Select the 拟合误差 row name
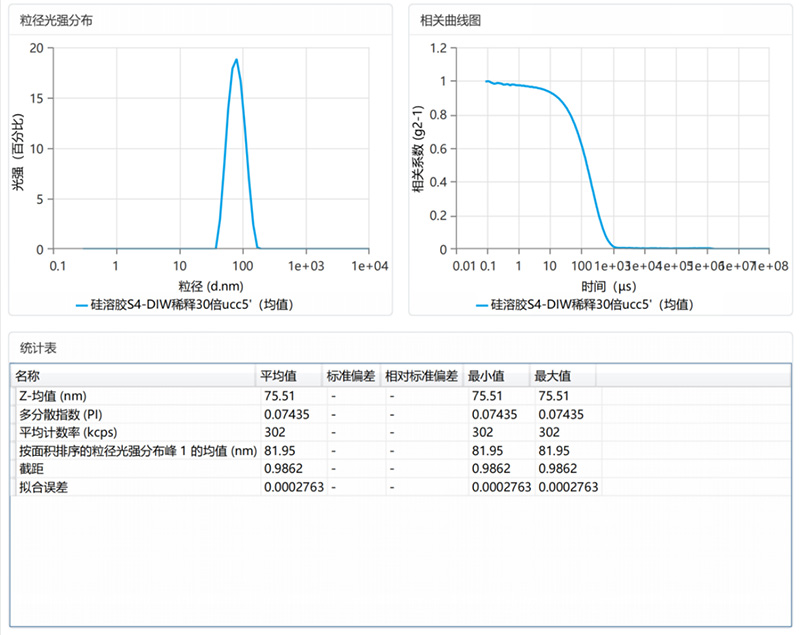The image size is (800, 635). [42, 486]
